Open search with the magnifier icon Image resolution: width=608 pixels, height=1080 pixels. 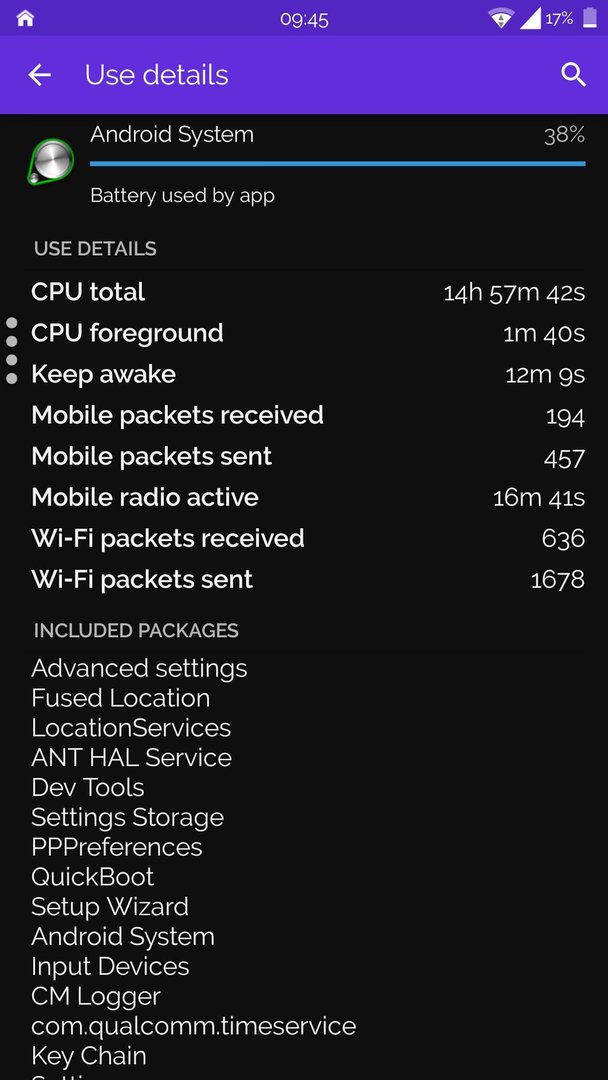(574, 74)
